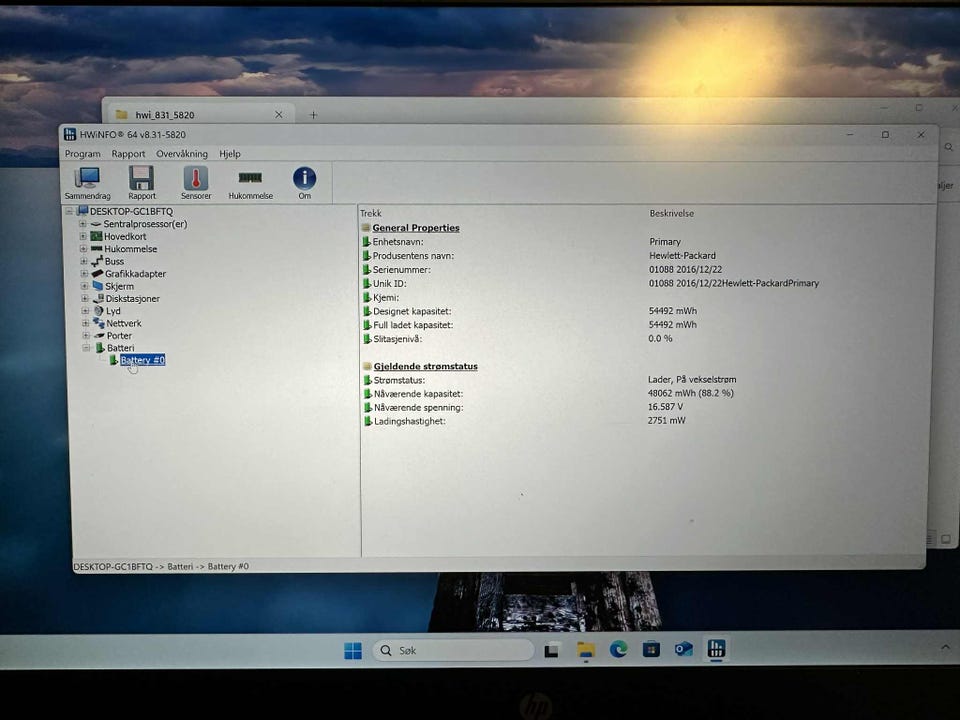
Task: Select Porter in the tree
Action: pyautogui.click(x=119, y=336)
